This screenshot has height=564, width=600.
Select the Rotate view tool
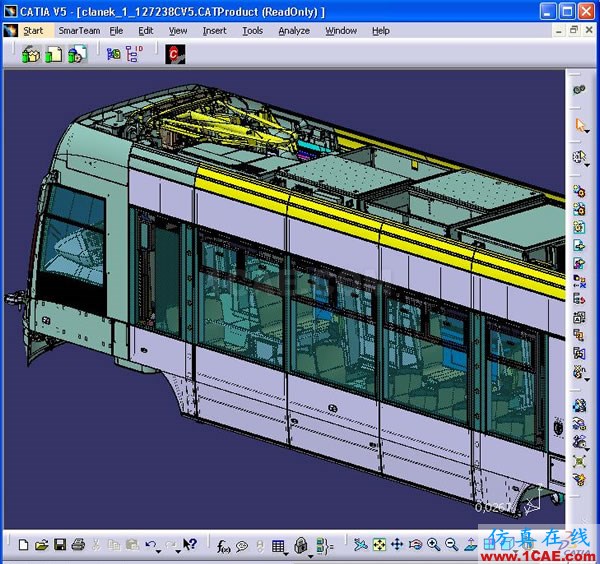(x=415, y=544)
